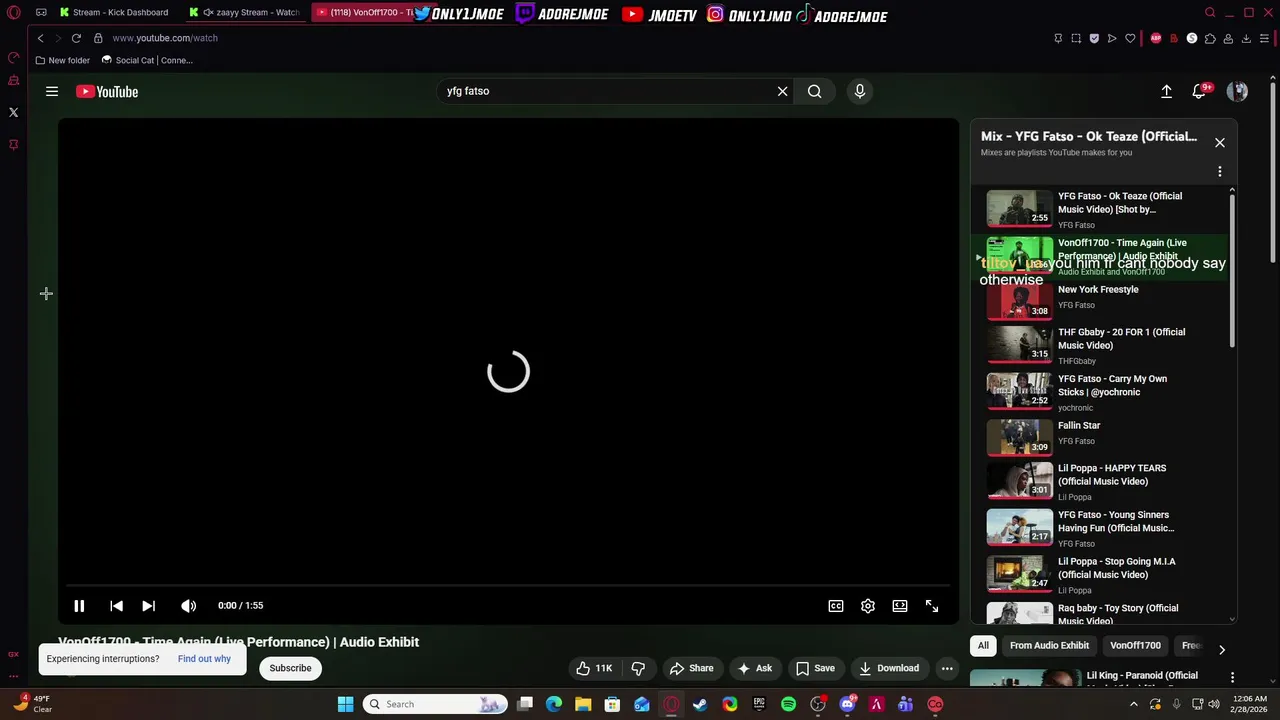This screenshot has width=1280, height=720.
Task: Toggle closed captions on the player
Action: coord(836,605)
